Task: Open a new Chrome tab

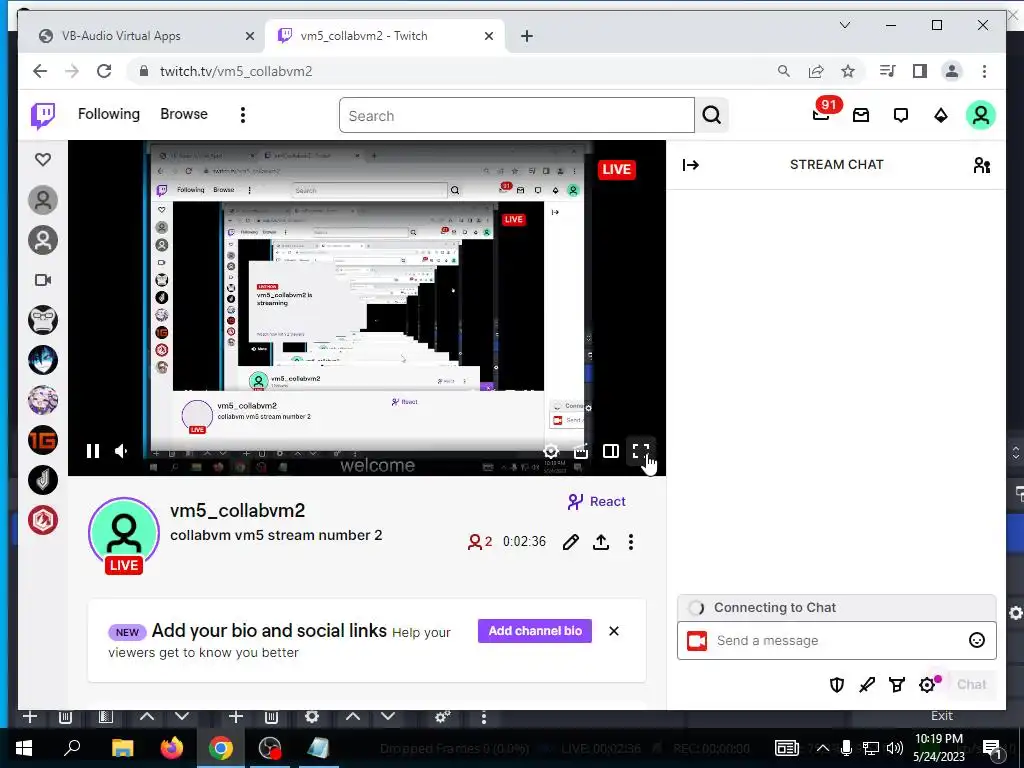Action: [527, 36]
